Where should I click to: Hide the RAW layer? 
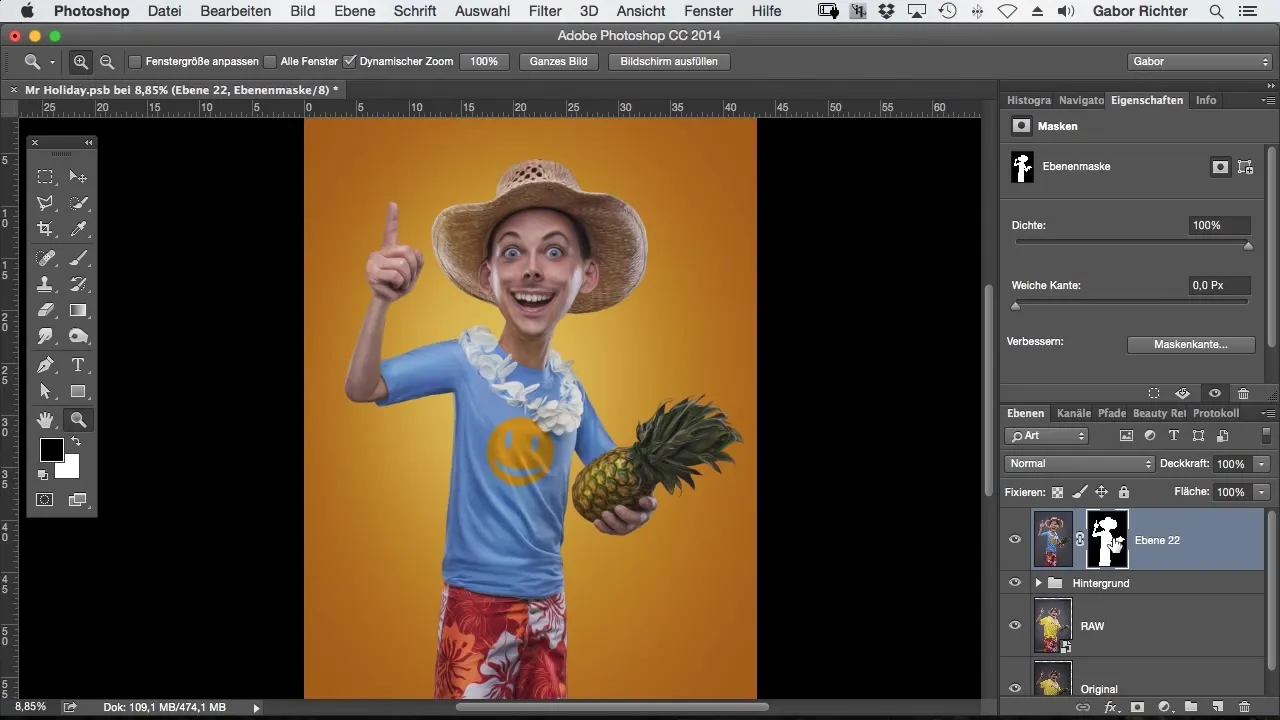(1015, 626)
